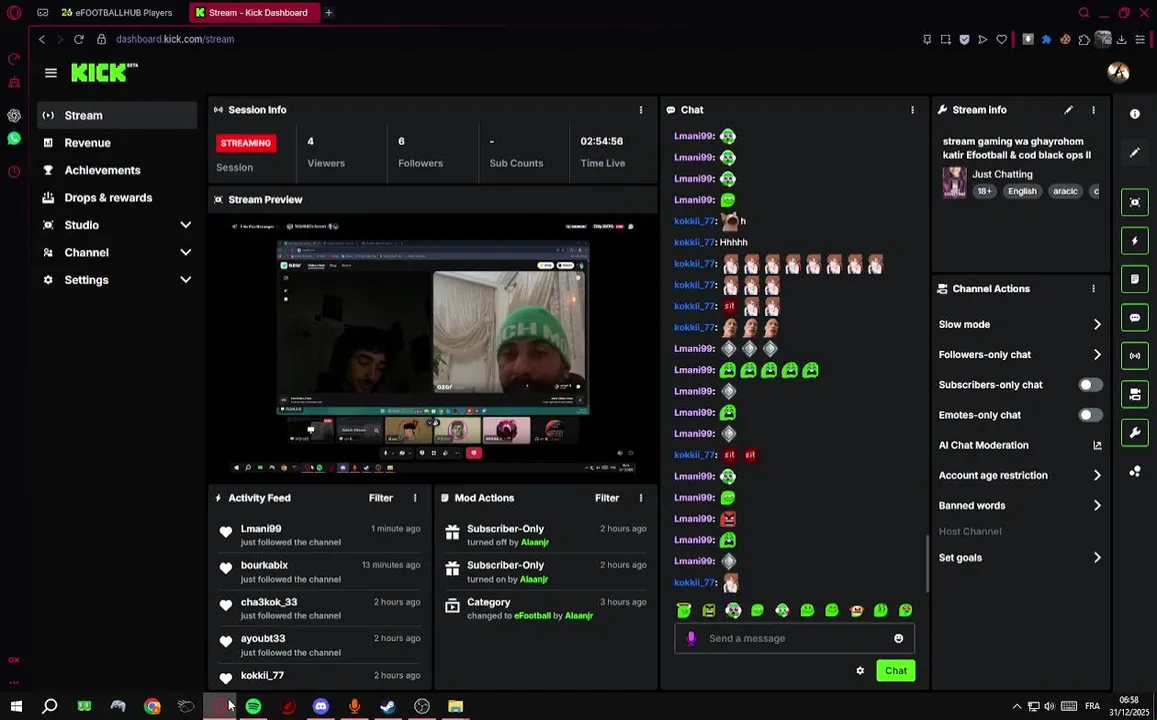
Task: Toggle Chat bubble widget icon in sidebar
Action: pos(1135,317)
